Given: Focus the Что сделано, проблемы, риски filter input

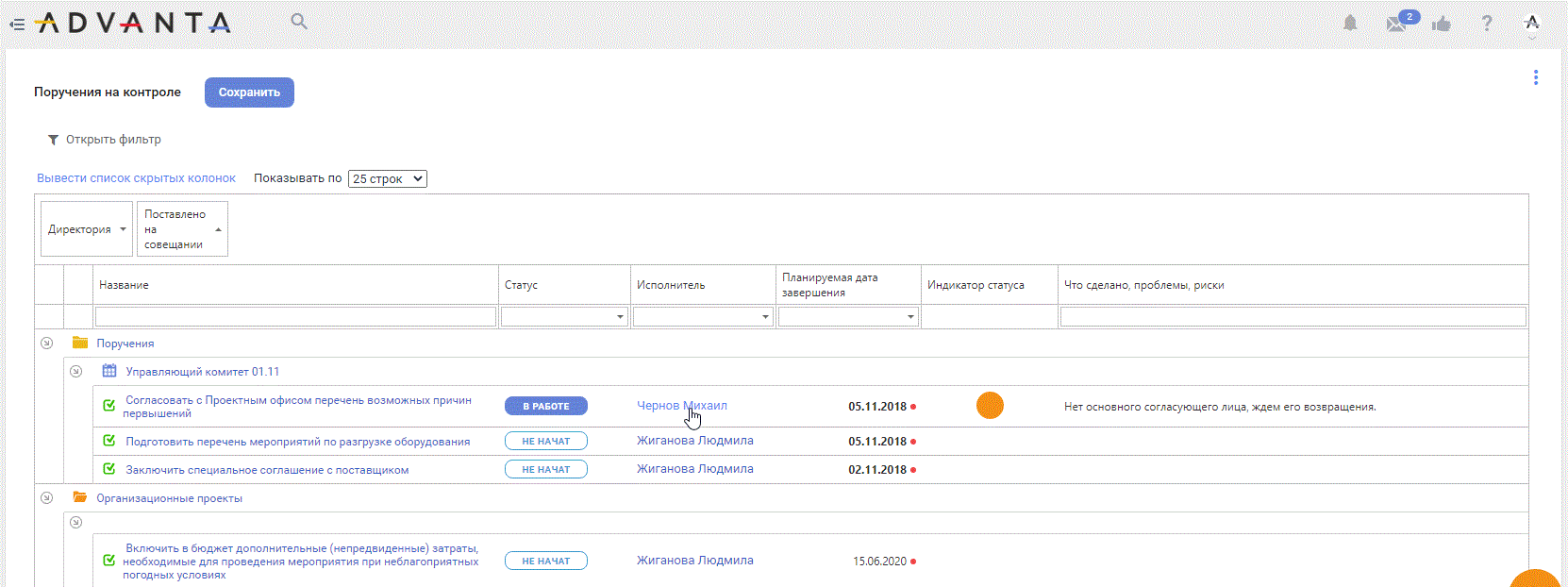Looking at the screenshot, I should 1293,316.
